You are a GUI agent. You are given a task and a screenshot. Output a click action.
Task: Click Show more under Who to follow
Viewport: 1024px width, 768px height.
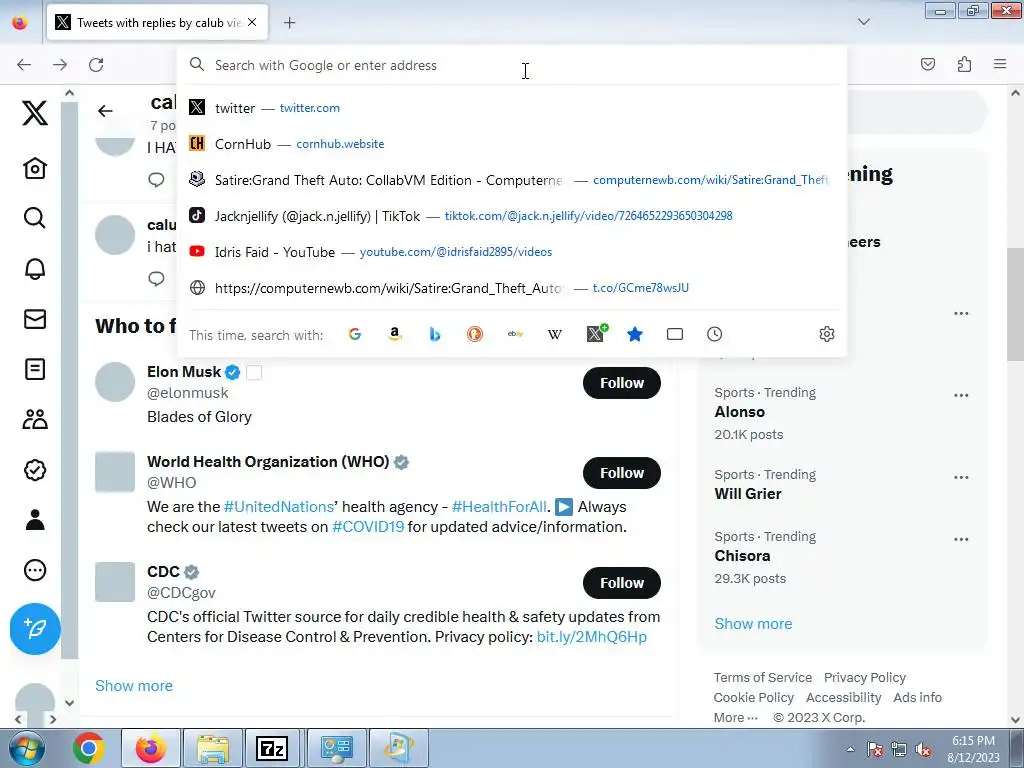point(134,686)
